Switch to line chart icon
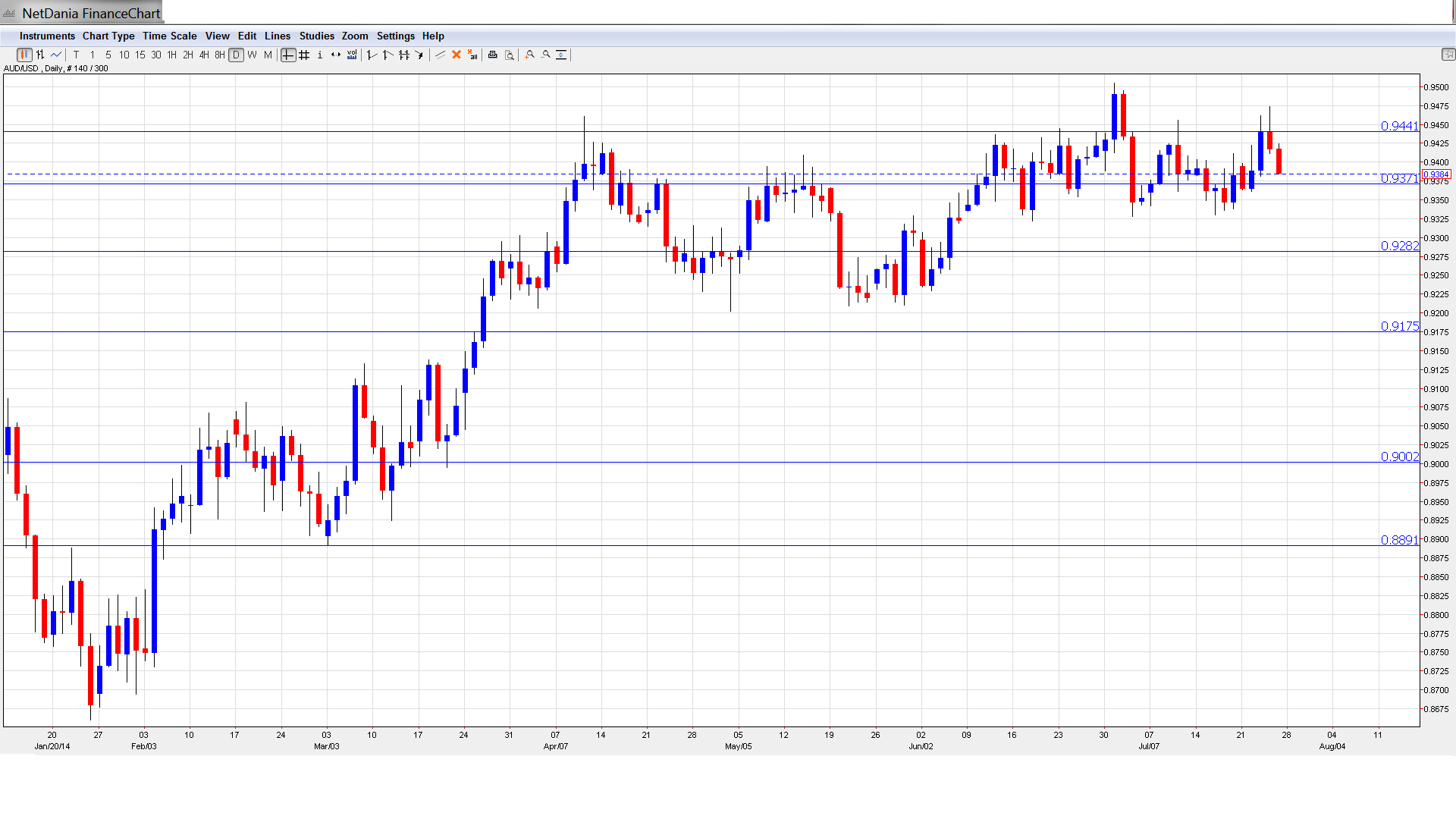Screen dimensions: 1456x819 56,55
